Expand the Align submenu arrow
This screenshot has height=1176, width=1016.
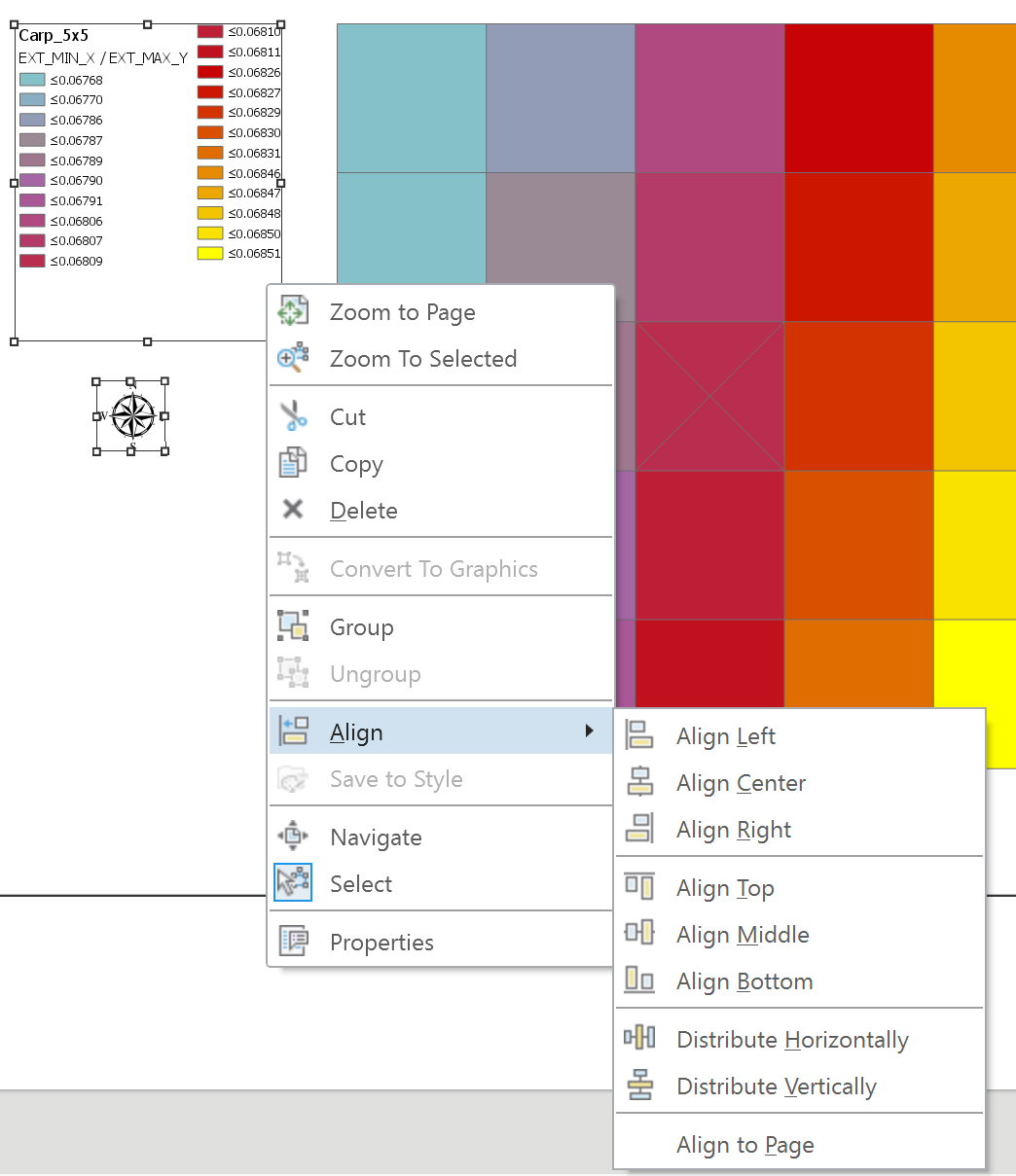pyautogui.click(x=589, y=731)
